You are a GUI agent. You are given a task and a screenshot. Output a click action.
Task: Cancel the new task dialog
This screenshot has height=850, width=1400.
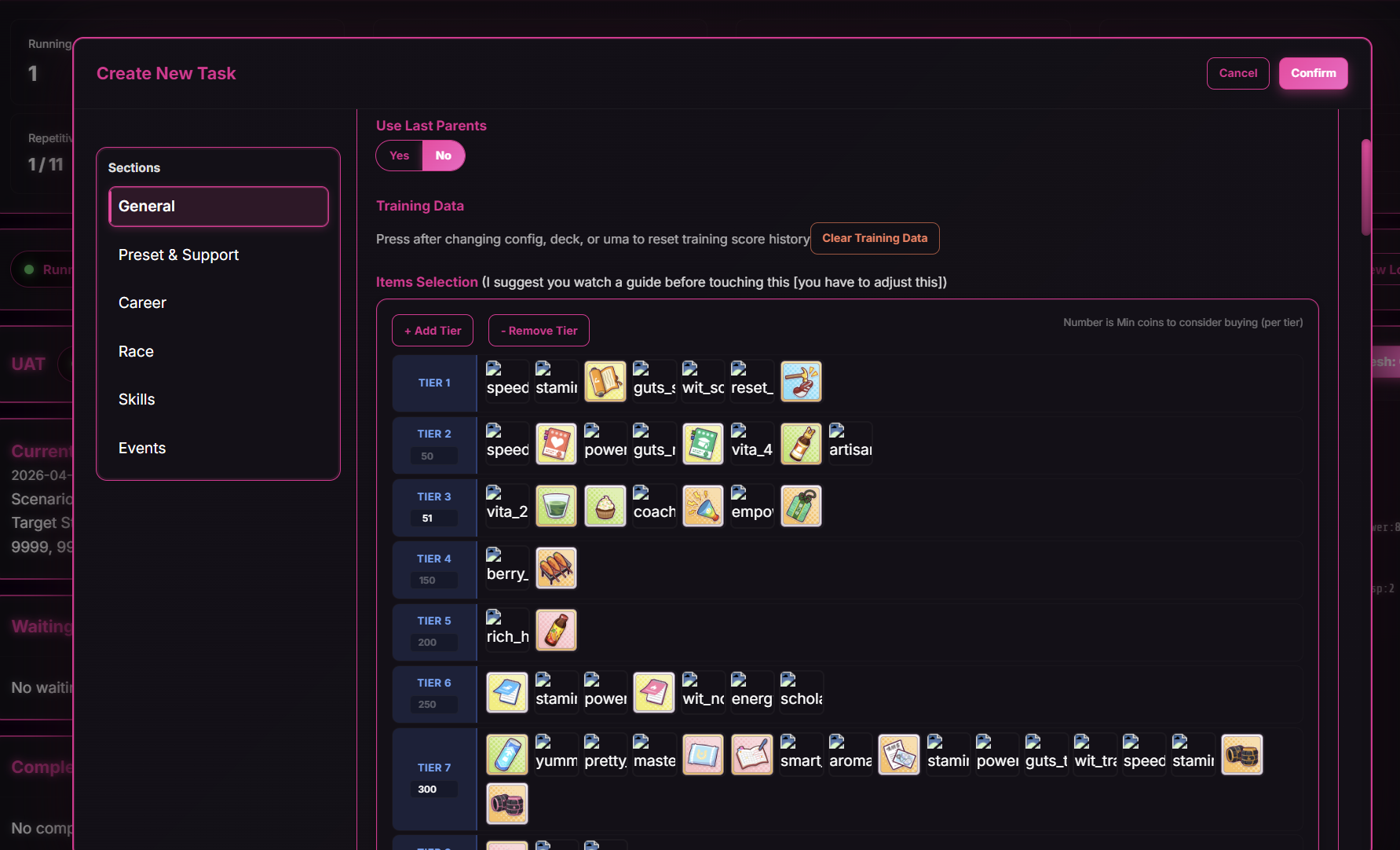coord(1238,73)
